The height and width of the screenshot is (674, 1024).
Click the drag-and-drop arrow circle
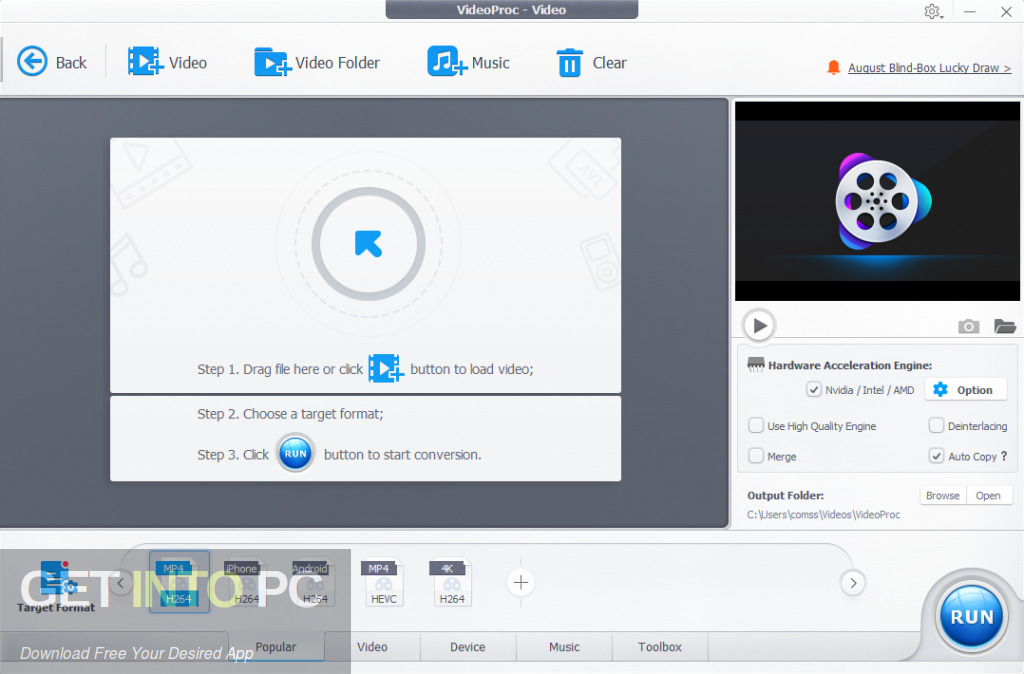coord(368,244)
